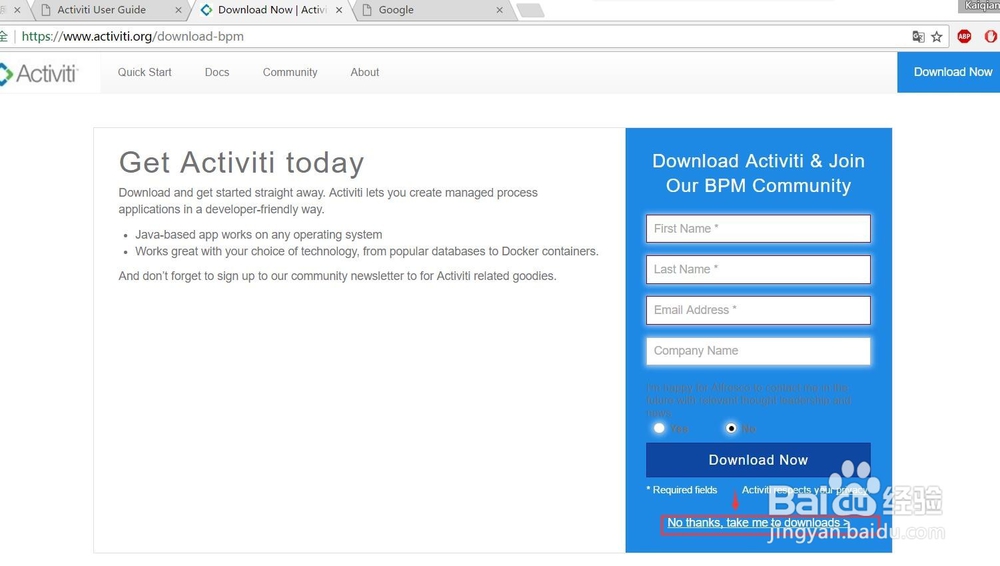This screenshot has width=1000, height=566.
Task: Open a new browser tab
Action: point(530,10)
